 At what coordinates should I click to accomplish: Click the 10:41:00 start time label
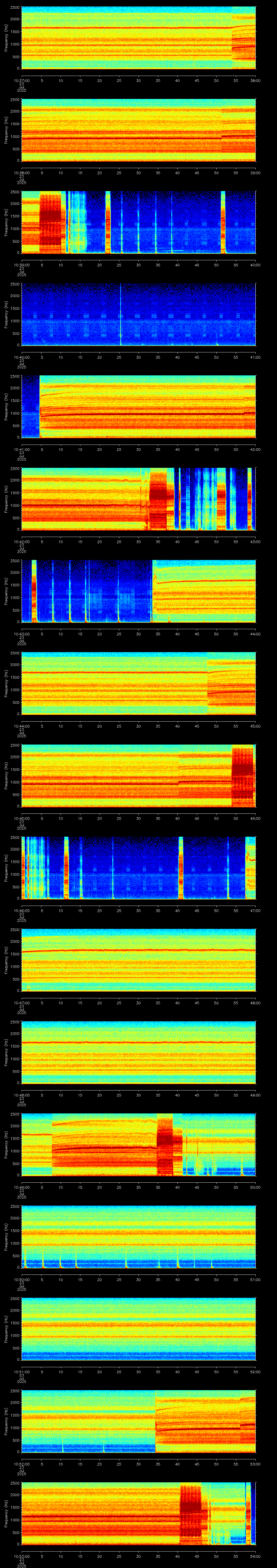pos(21,449)
